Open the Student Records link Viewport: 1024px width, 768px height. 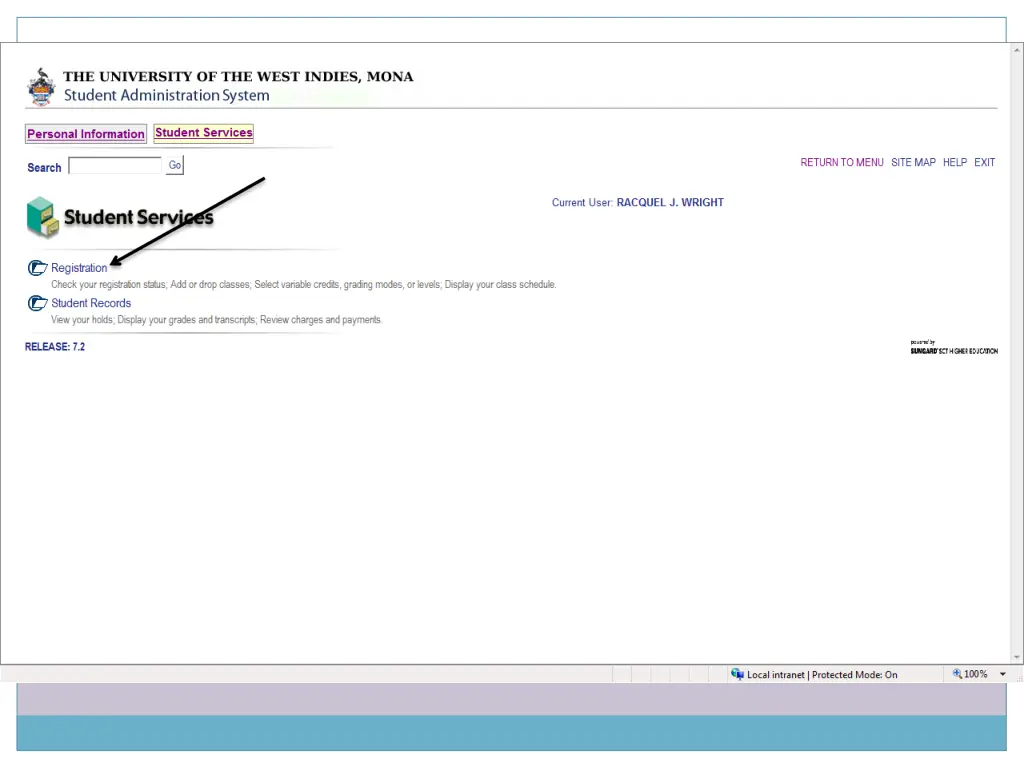click(x=91, y=303)
